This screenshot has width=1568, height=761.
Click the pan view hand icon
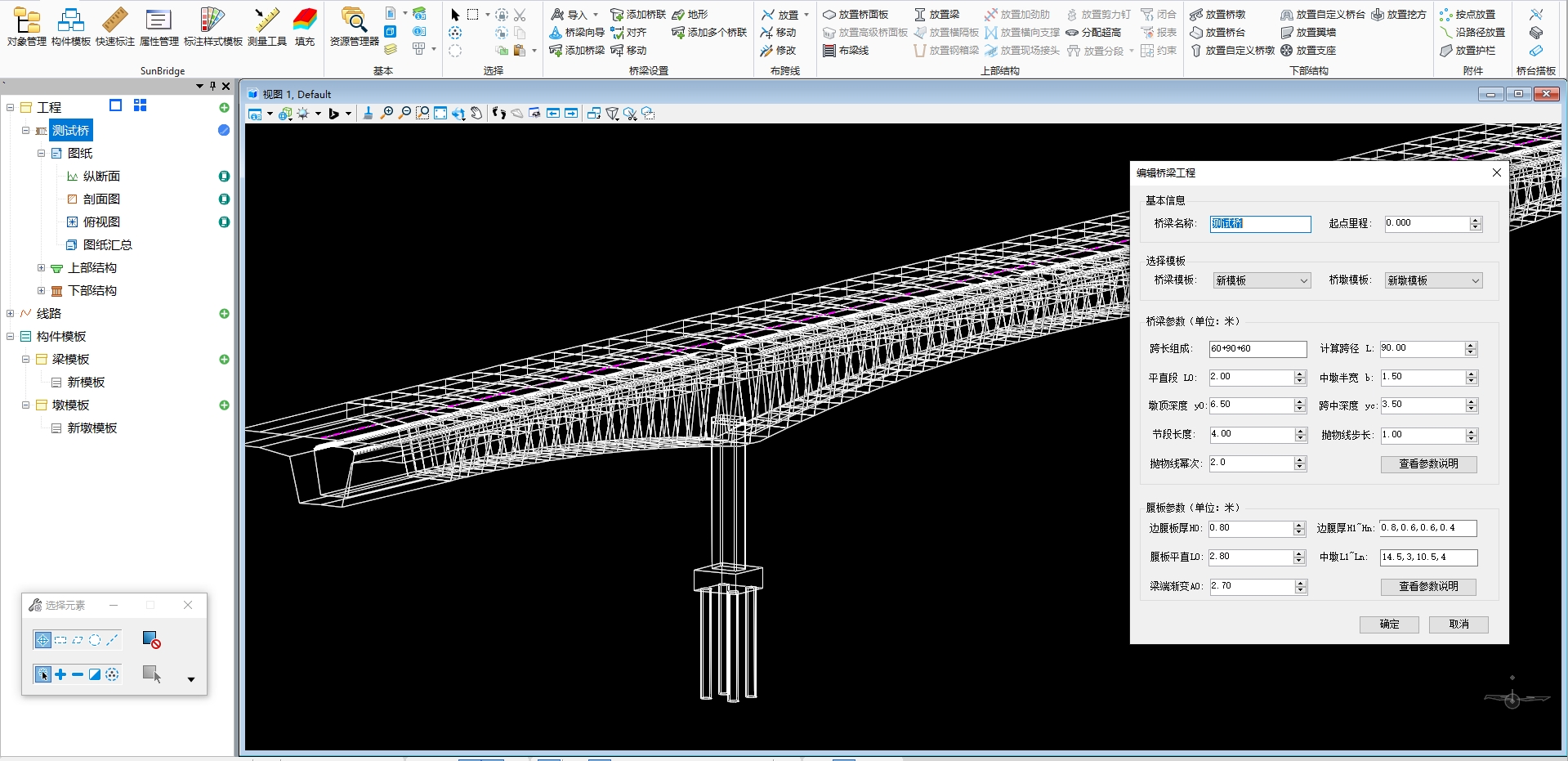(x=476, y=114)
